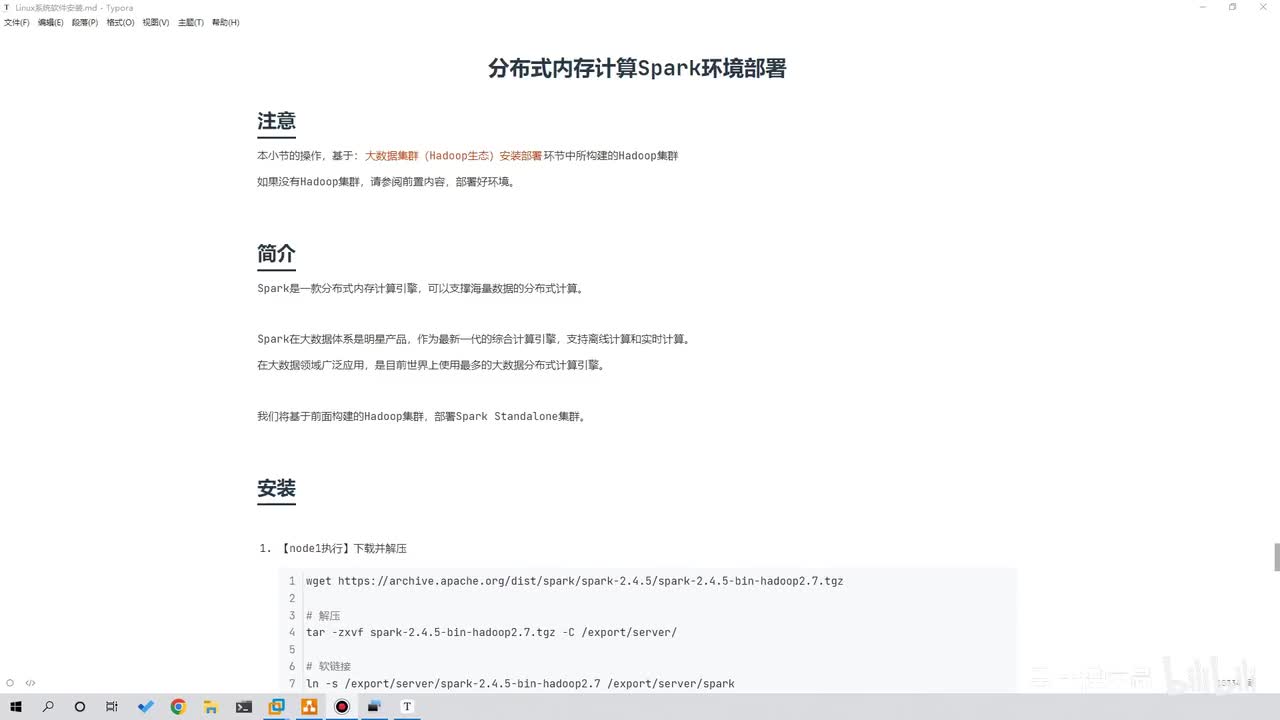1280x720 pixels.
Task: Click Spark是一款分布式内存计算引擎 paragraph
Action: coord(421,289)
